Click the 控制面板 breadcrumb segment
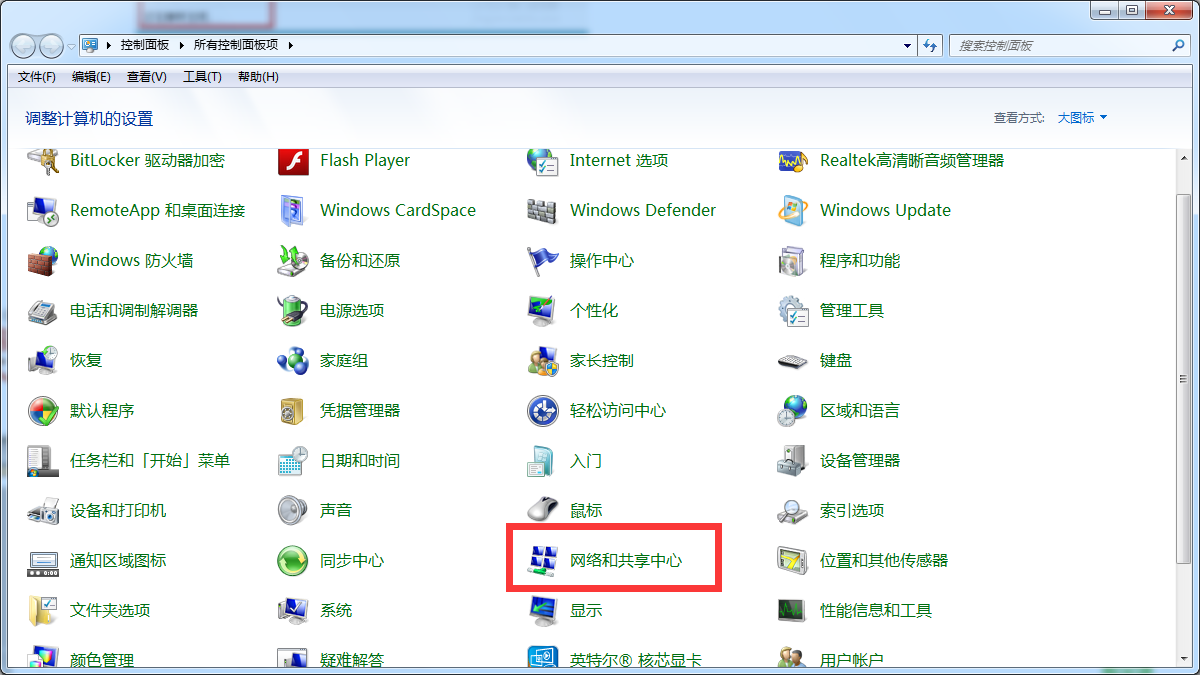The height and width of the screenshot is (675, 1200). pos(145,46)
